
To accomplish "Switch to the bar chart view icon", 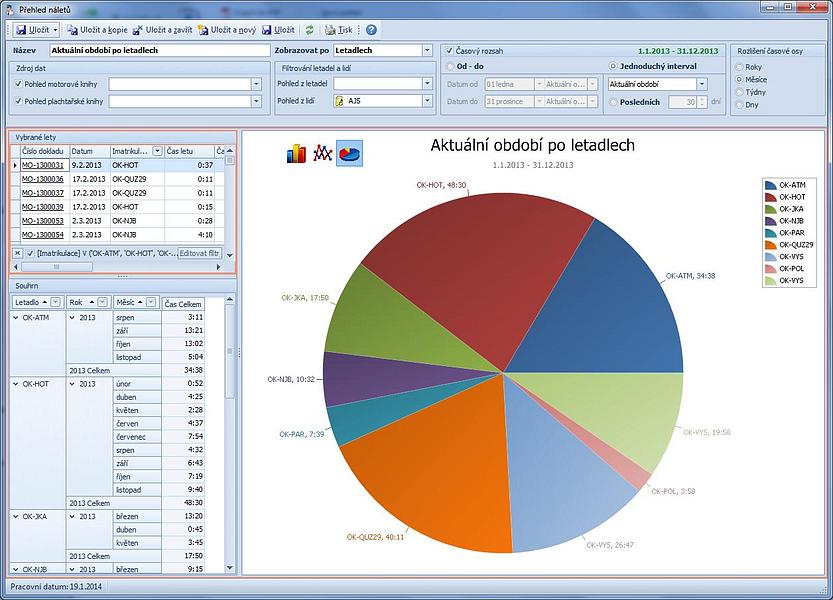I will (297, 153).
